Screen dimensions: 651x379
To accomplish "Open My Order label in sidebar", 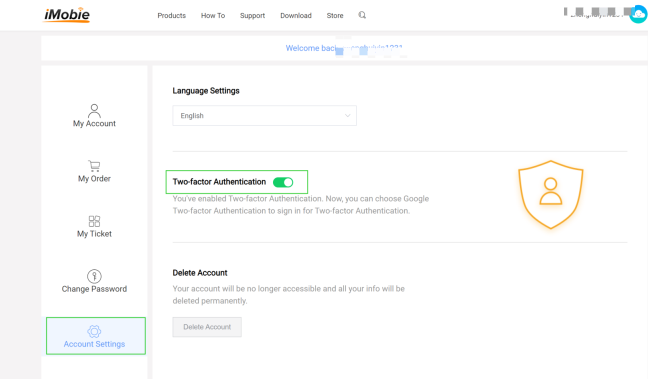I will click(94, 179).
